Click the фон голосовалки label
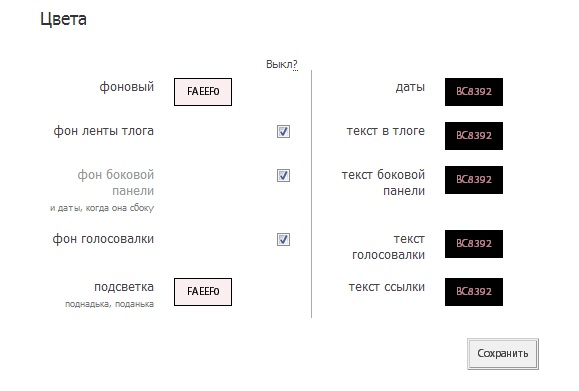Image resolution: width=579 pixels, height=391 pixels. (103, 239)
